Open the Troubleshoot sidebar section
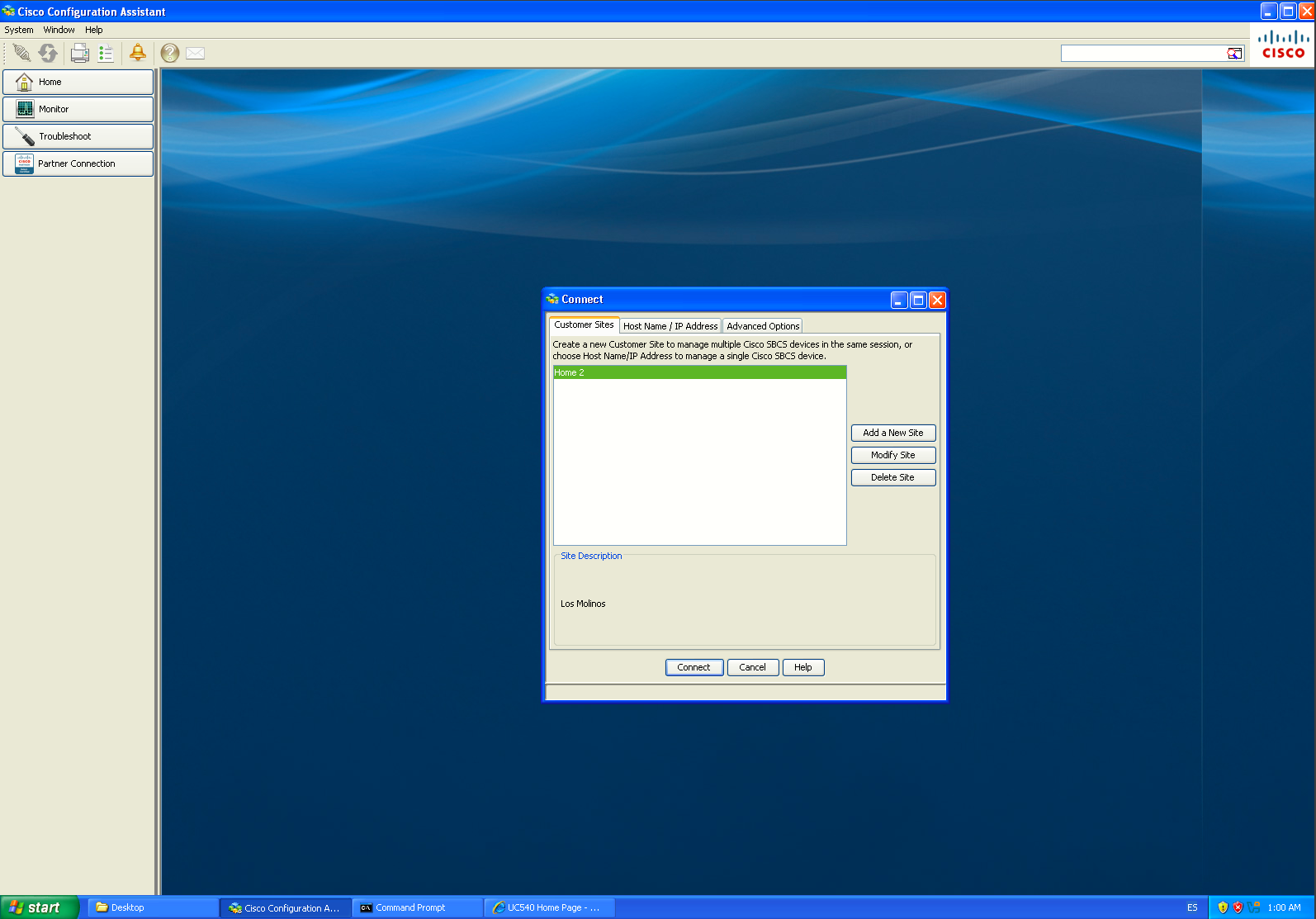 [x=78, y=136]
